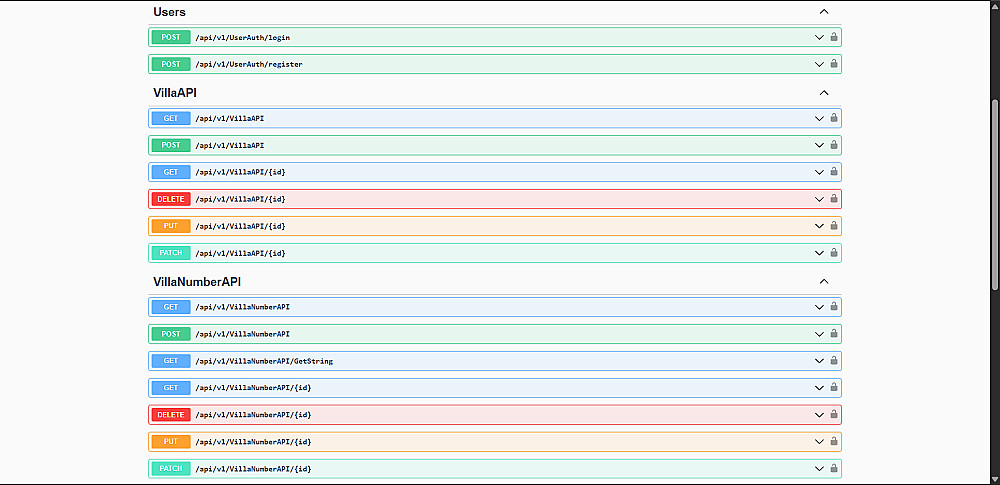Image resolution: width=1000 pixels, height=485 pixels.
Task: Click lock icon on DELETE VillaNumberAPI/{id} row
Action: pyautogui.click(x=834, y=415)
